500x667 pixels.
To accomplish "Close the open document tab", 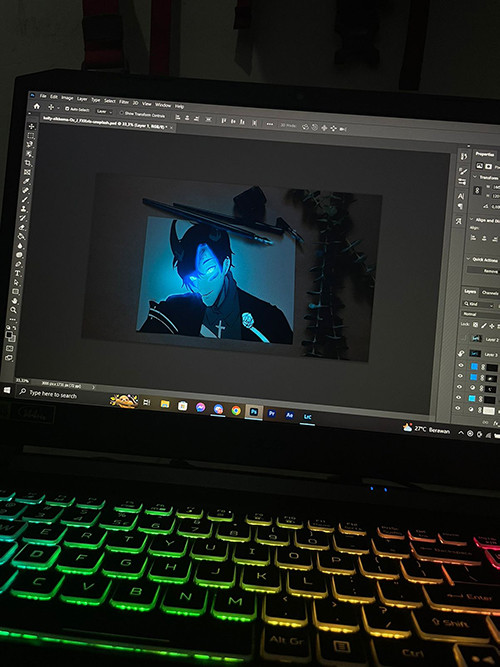I will [x=171, y=127].
